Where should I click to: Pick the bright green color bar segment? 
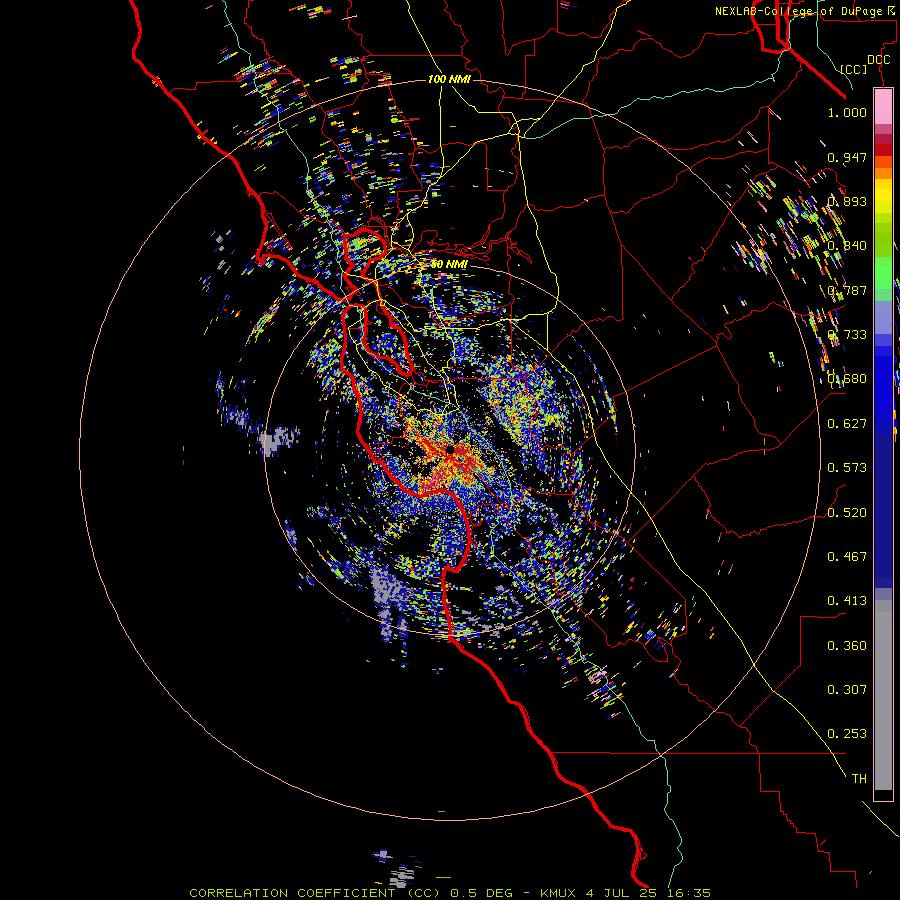(x=883, y=273)
